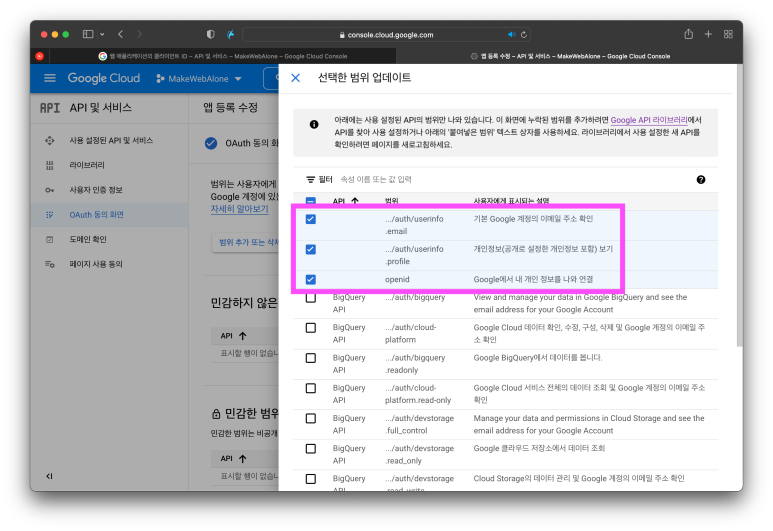The image size is (773, 531).
Task: Click the OAuth consent screen sidebar icon
Action: coord(49,214)
